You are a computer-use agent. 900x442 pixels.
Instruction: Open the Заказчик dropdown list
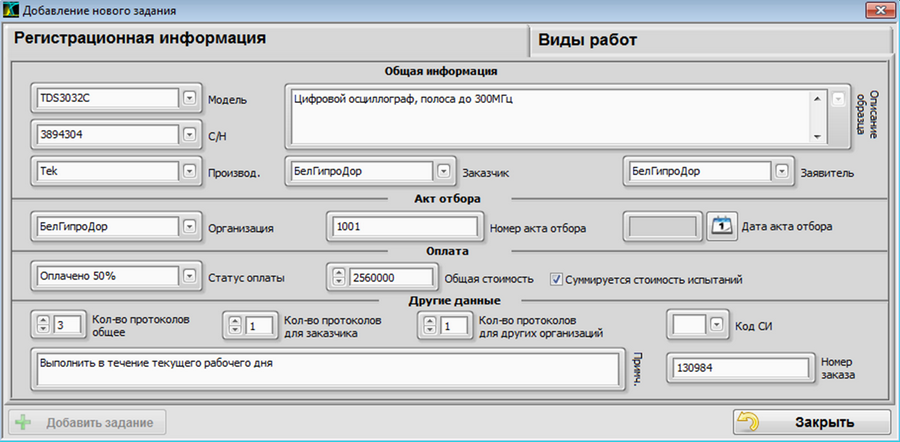pyautogui.click(x=443, y=170)
